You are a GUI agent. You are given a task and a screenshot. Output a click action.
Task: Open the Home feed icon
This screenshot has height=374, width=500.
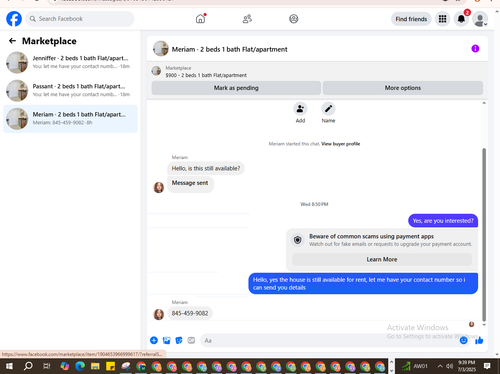click(200, 19)
